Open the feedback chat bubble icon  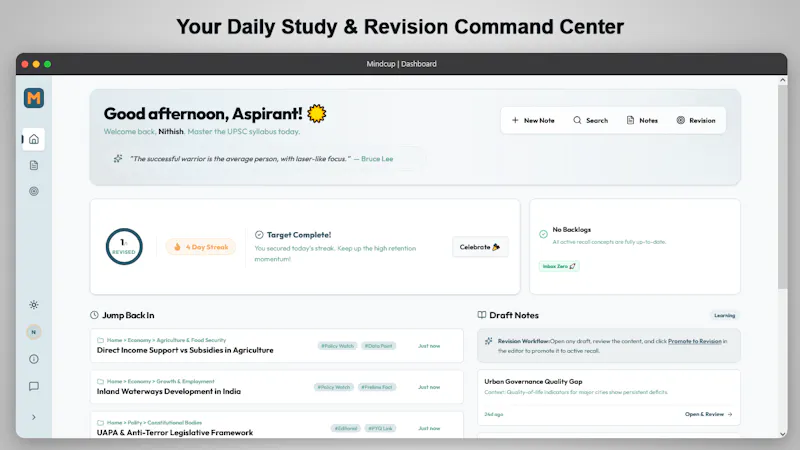34,386
